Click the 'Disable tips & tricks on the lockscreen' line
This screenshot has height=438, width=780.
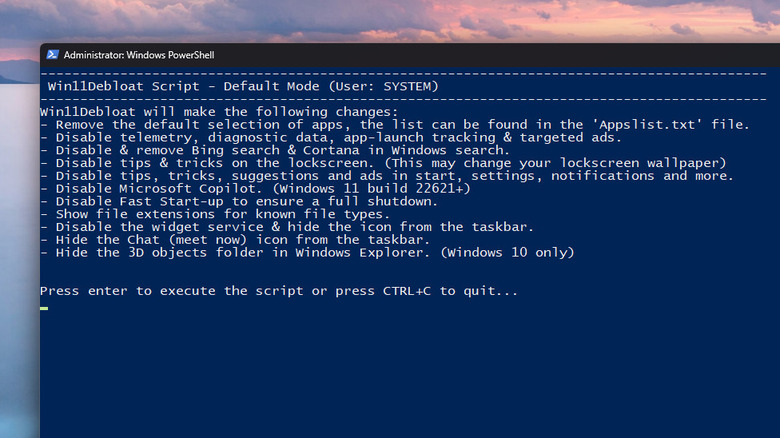click(x=390, y=163)
